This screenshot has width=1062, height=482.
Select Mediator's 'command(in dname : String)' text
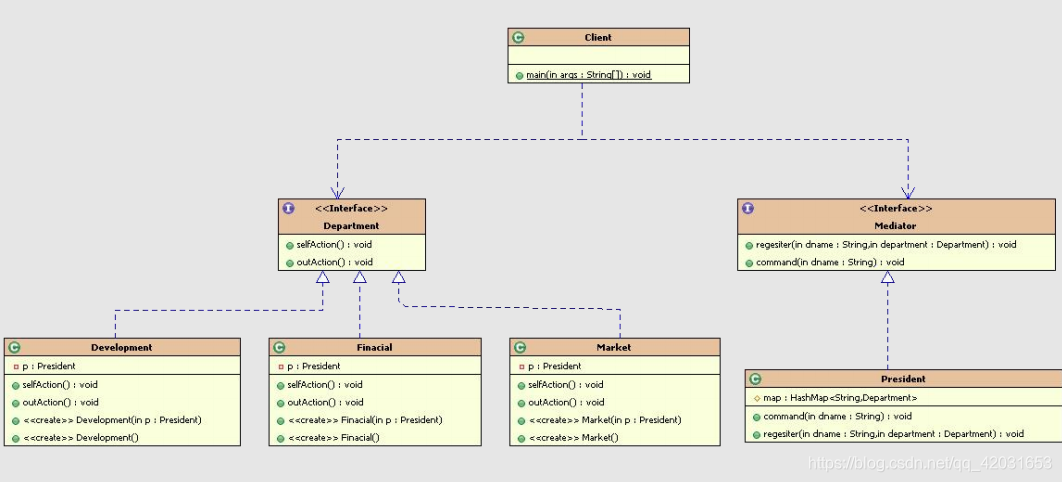coord(830,263)
